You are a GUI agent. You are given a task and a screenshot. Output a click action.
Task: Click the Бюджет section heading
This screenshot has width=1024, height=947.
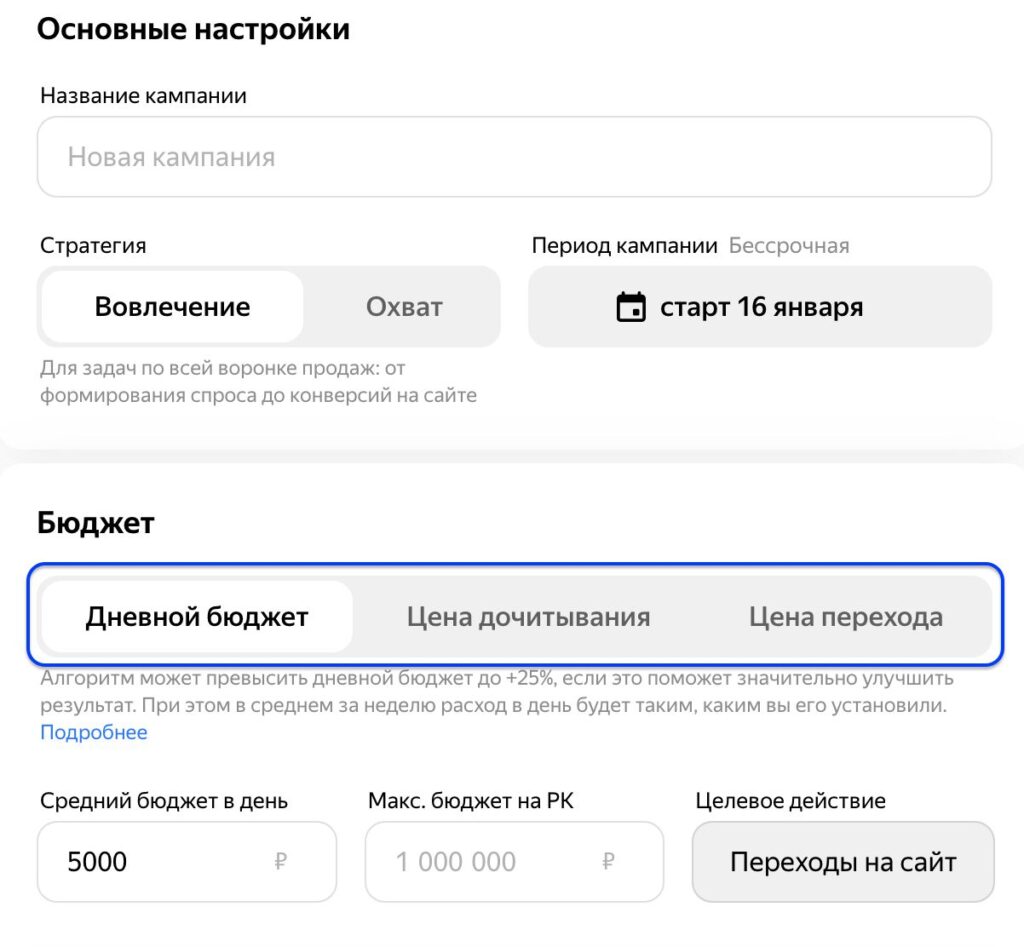[96, 522]
